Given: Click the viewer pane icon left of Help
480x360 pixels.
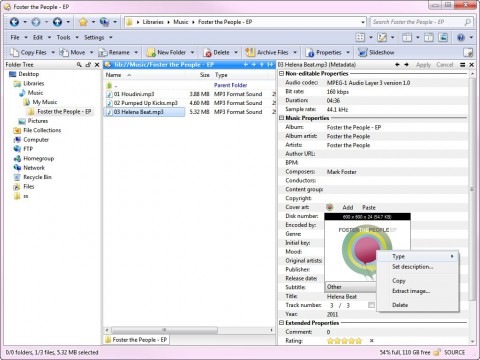Looking at the screenshot, I should (443, 37).
